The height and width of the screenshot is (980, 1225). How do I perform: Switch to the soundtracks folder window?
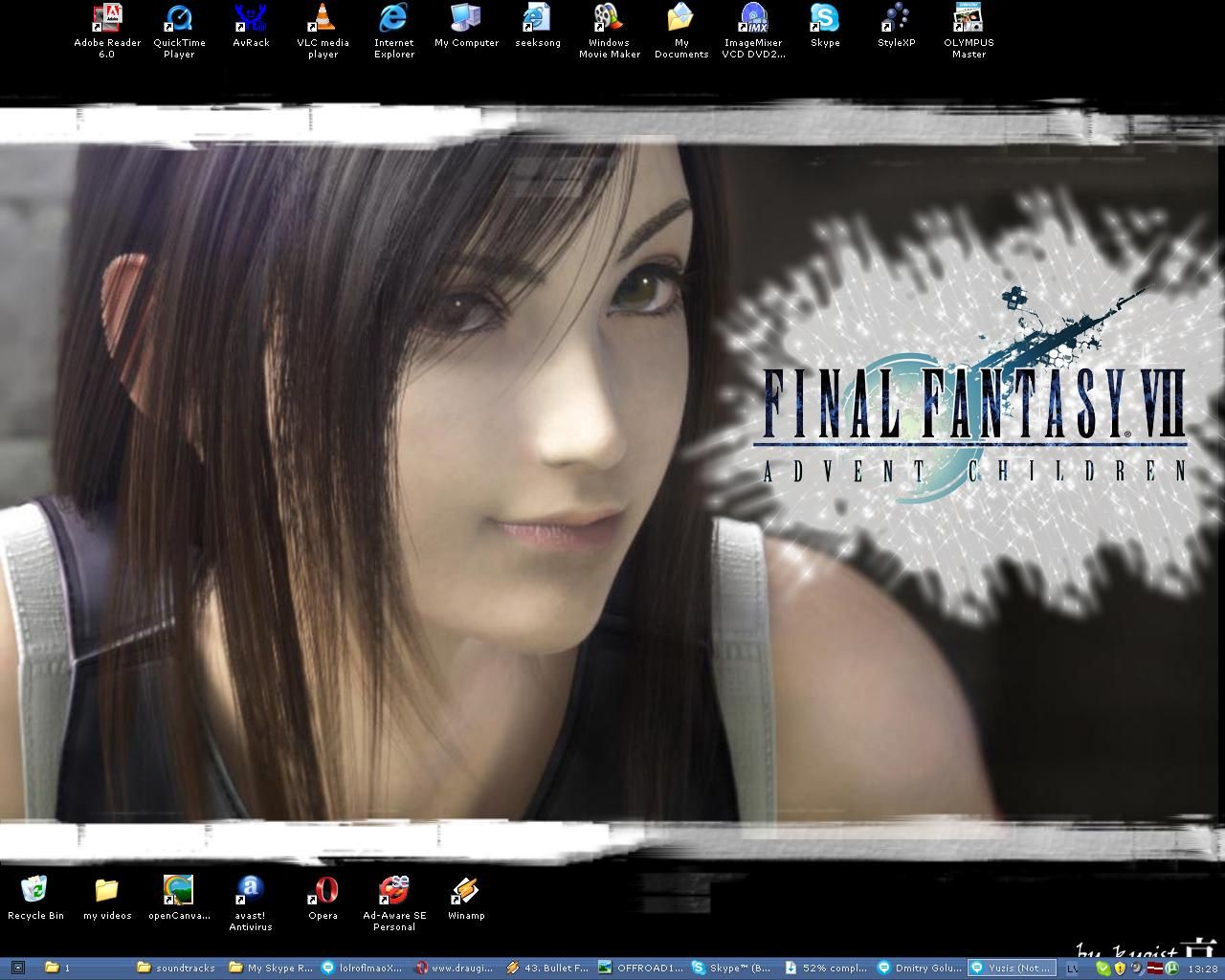pos(177,969)
